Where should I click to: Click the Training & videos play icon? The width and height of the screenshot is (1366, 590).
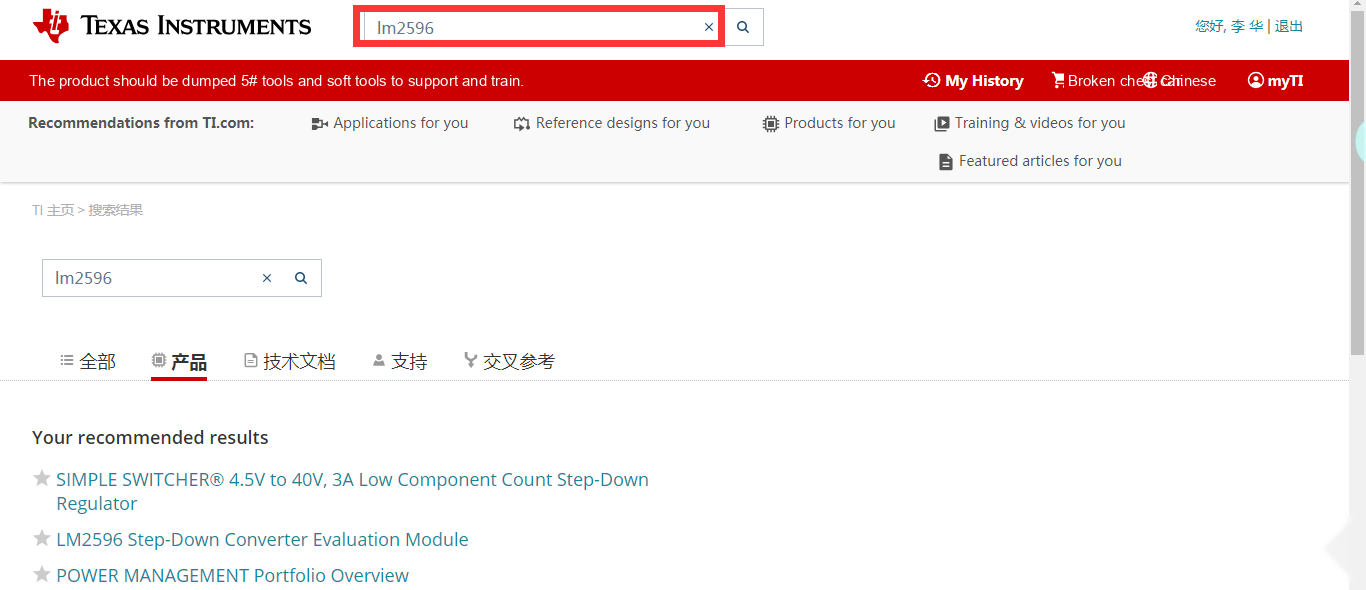point(942,124)
